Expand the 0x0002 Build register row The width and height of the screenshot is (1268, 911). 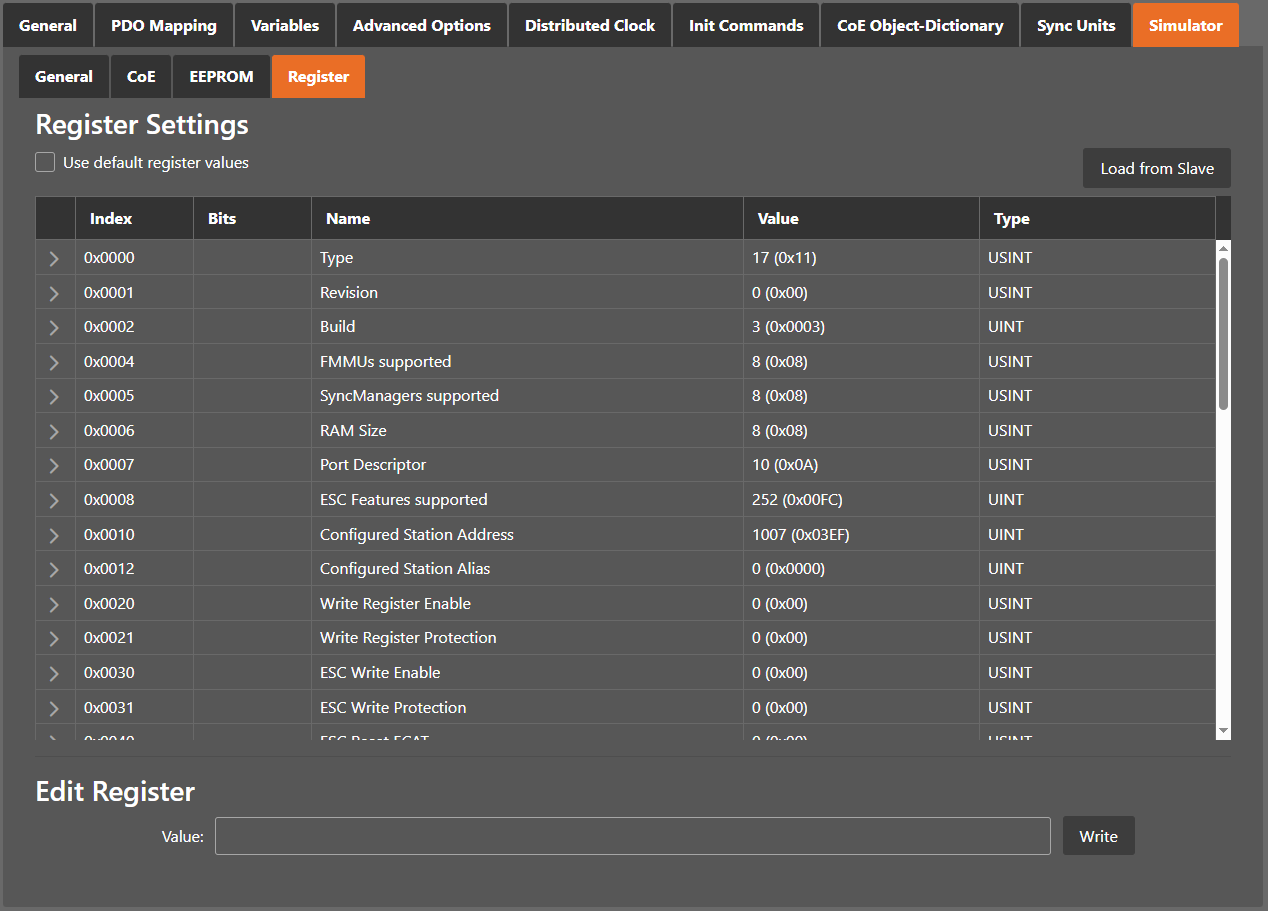54,328
